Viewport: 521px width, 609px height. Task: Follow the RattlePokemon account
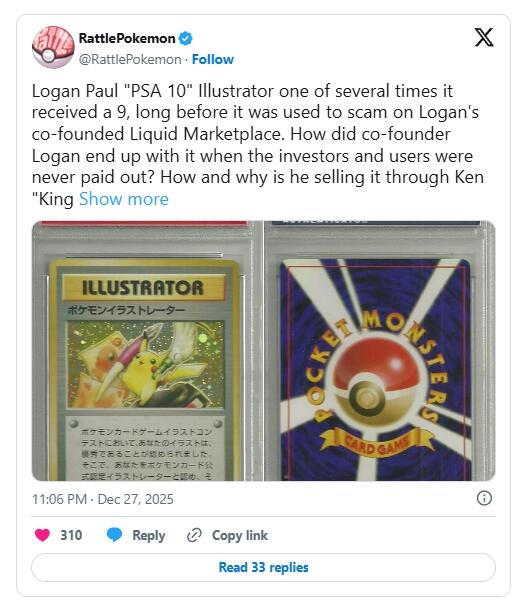(213, 59)
